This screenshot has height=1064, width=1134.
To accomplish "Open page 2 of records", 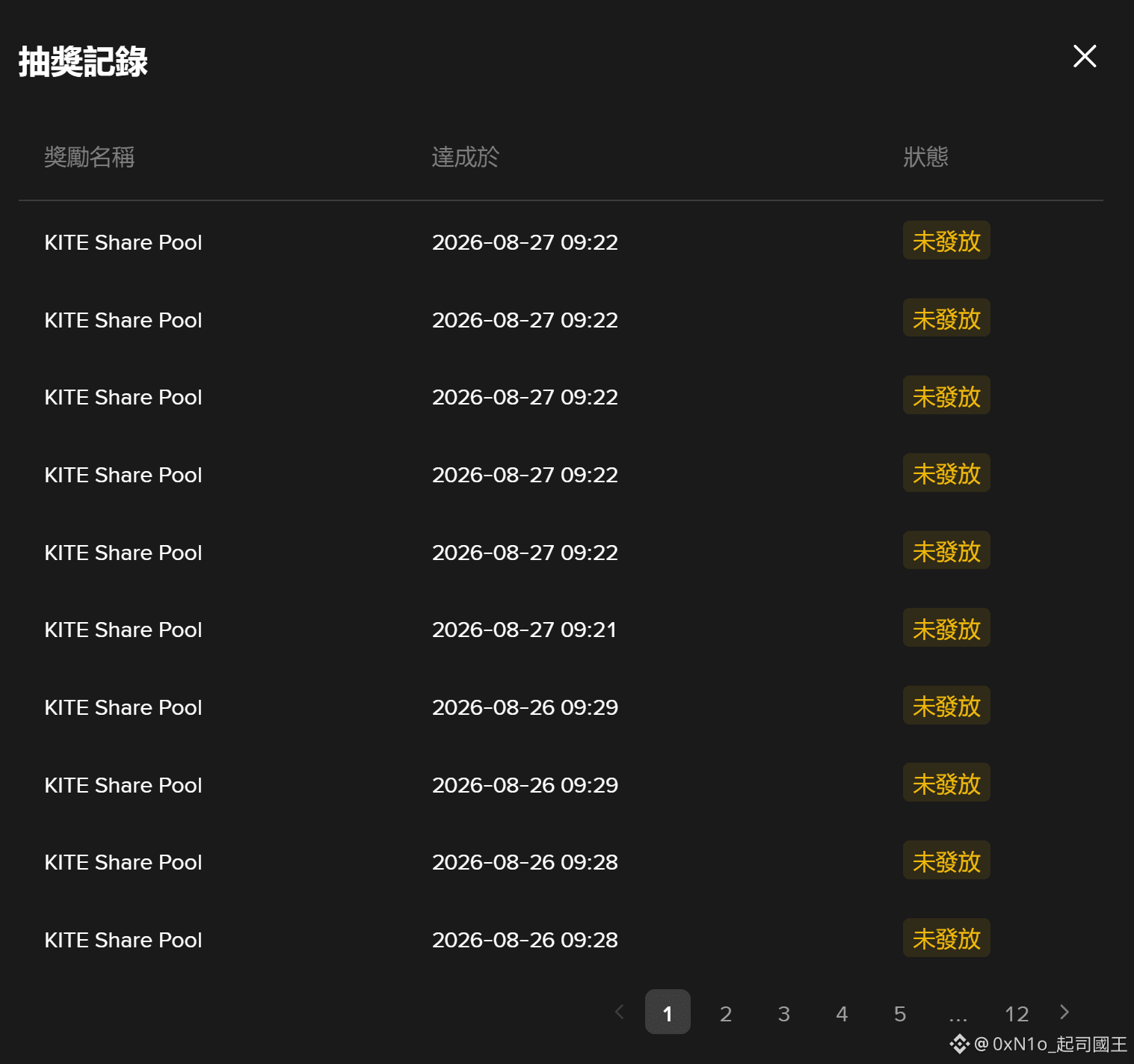I will [726, 1013].
